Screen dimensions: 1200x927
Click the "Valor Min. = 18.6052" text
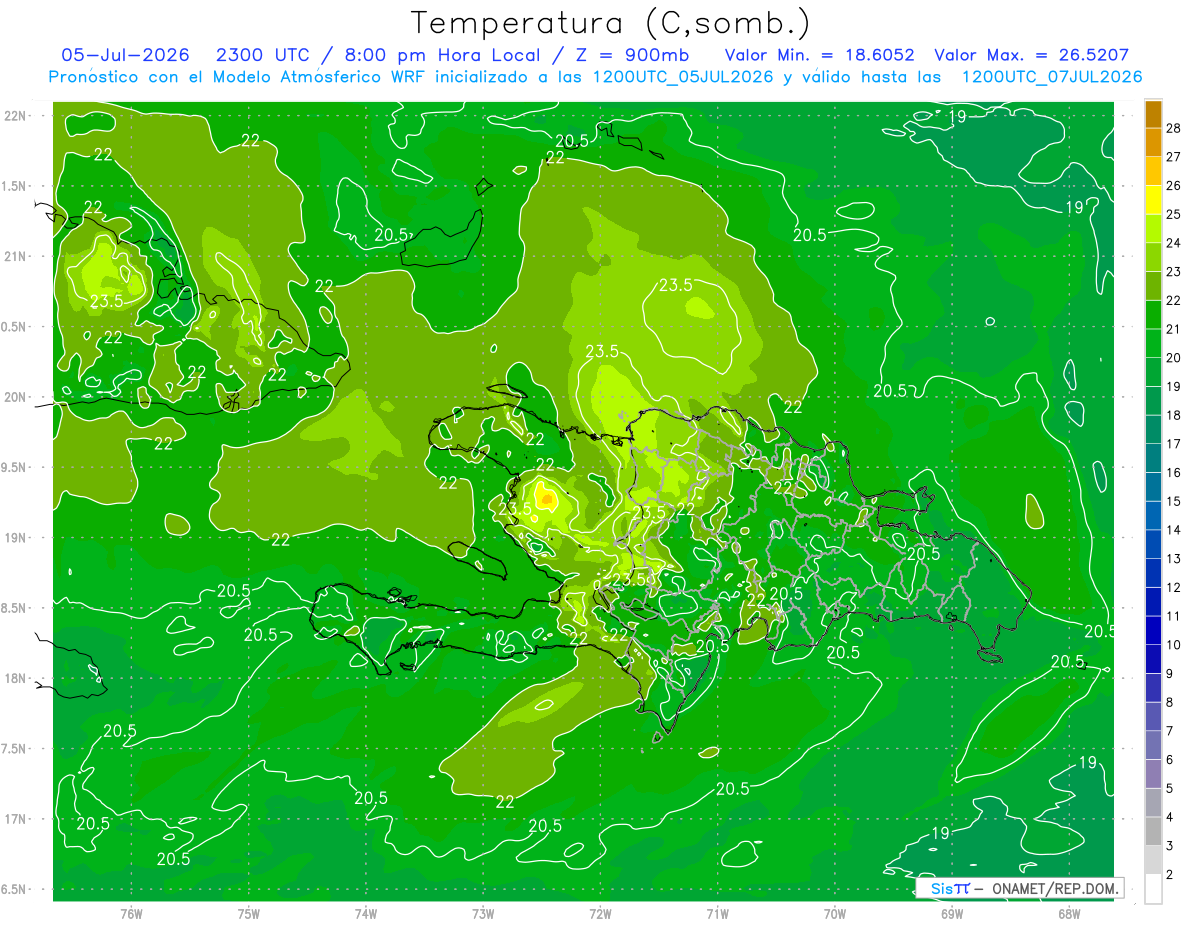[819, 55]
